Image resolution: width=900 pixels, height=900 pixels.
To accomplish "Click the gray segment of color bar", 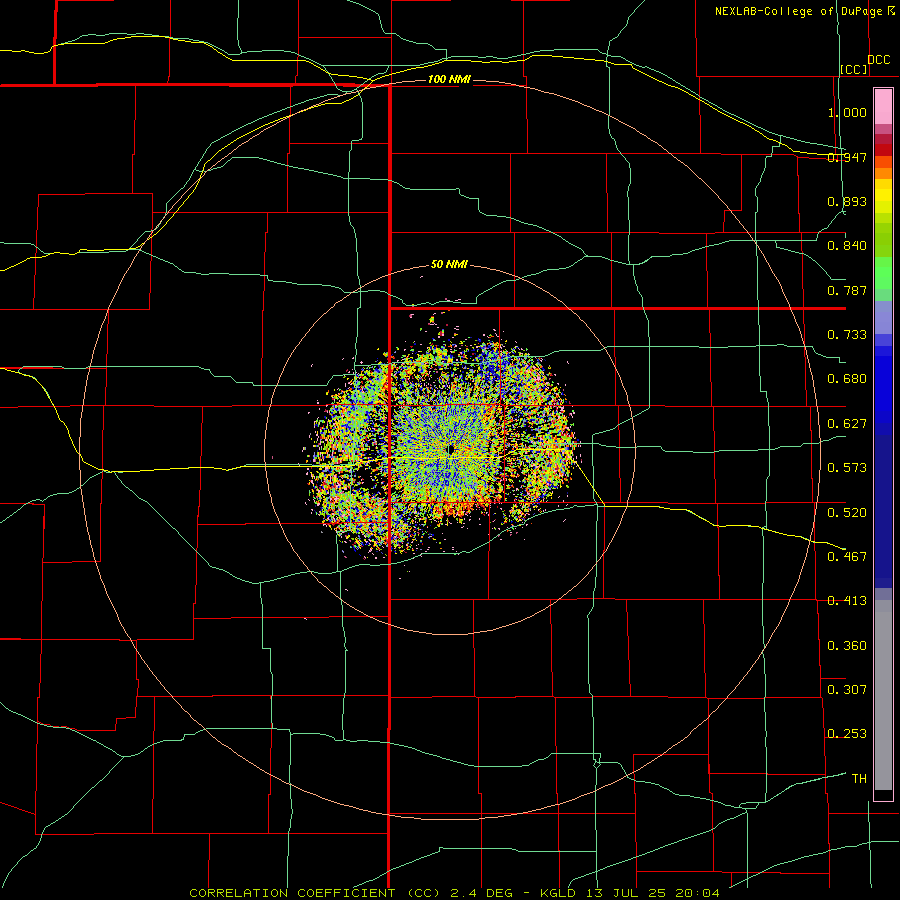I will 883,695.
